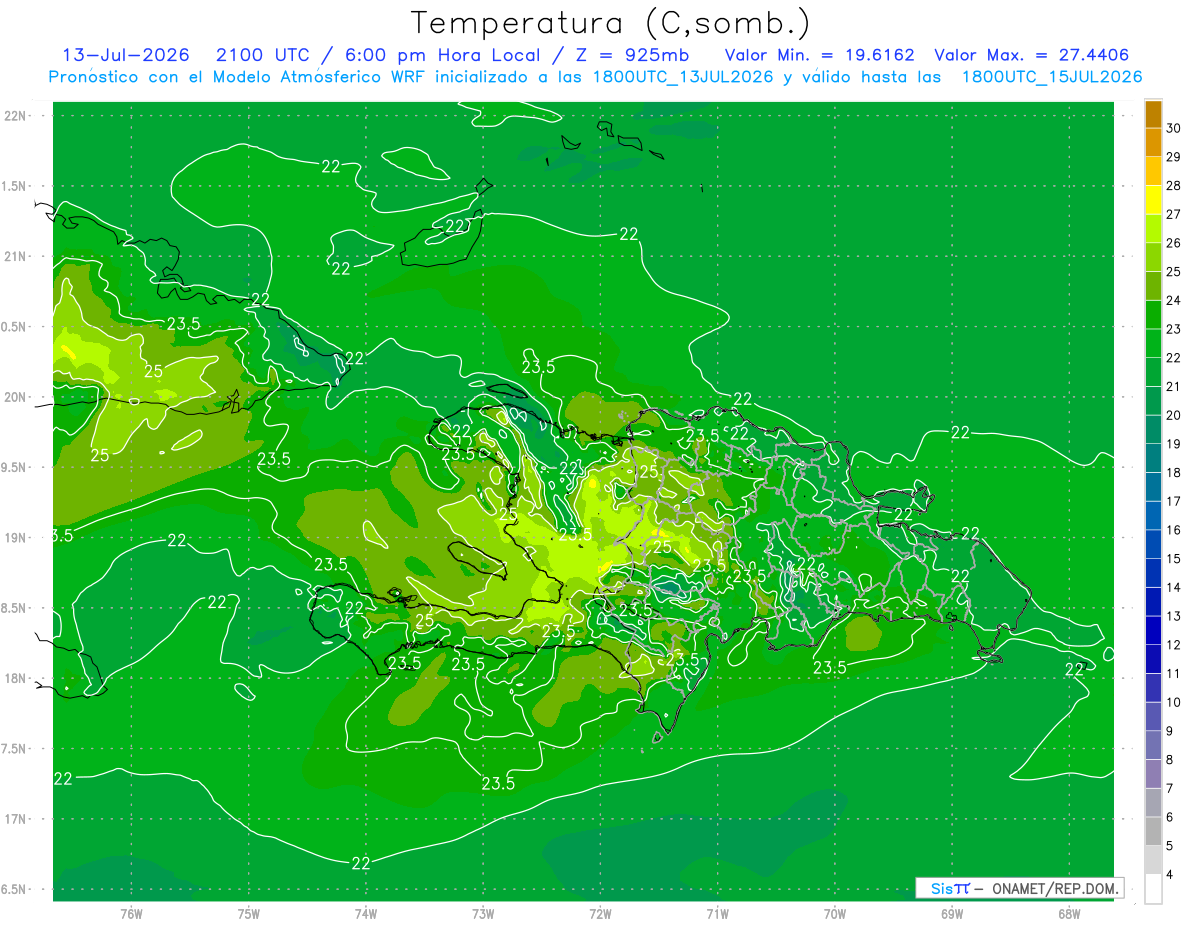1200x927 pixels.
Task: Click the "75W" longitude axis label
Action: pyautogui.click(x=248, y=914)
